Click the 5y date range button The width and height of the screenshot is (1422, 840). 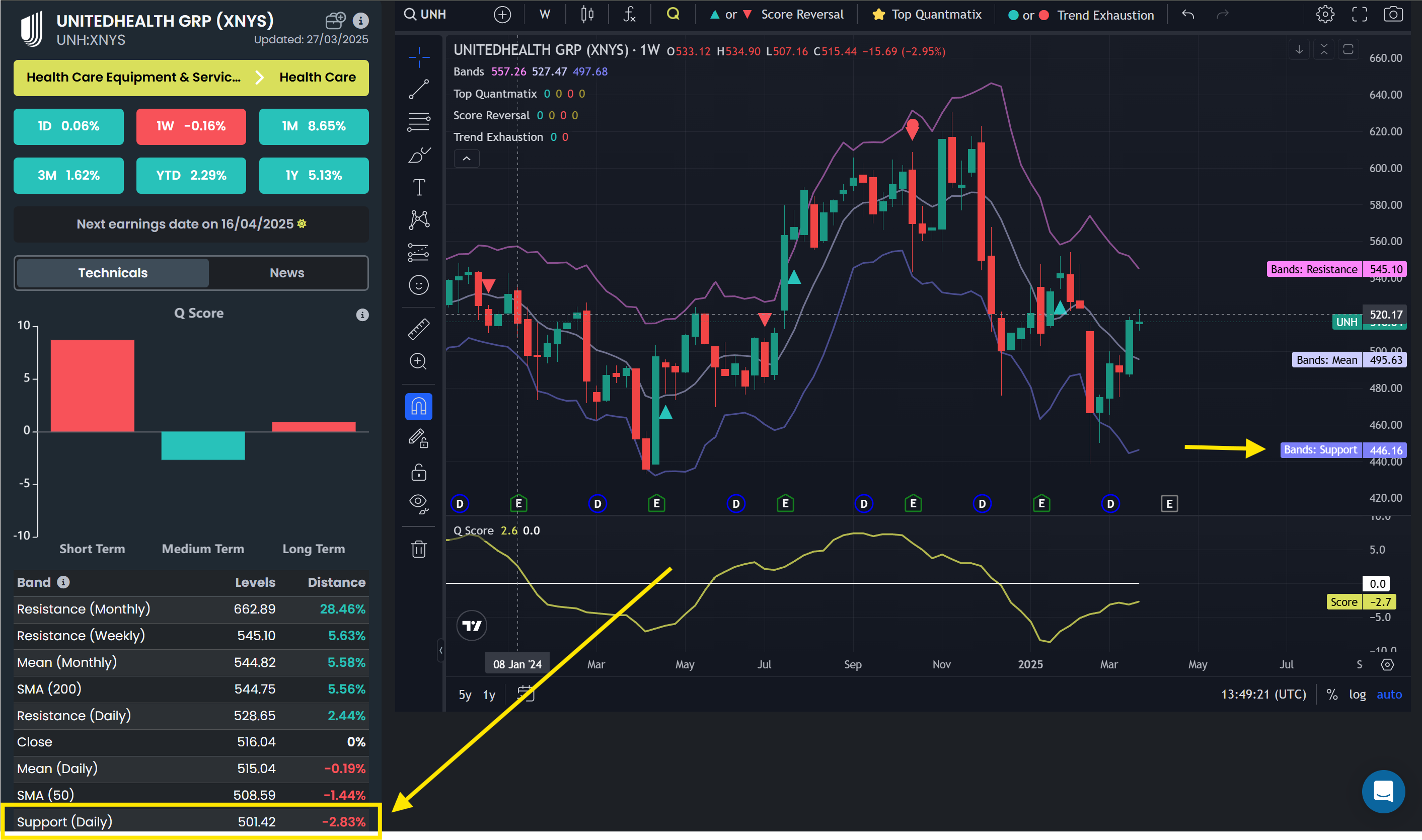pos(465,695)
